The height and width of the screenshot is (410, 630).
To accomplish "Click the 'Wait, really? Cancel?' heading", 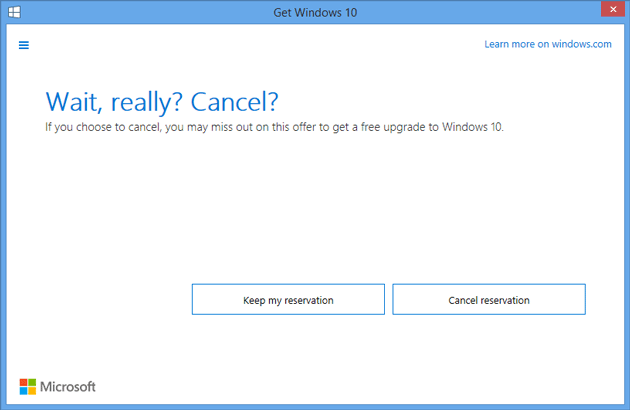I will pos(162,102).
